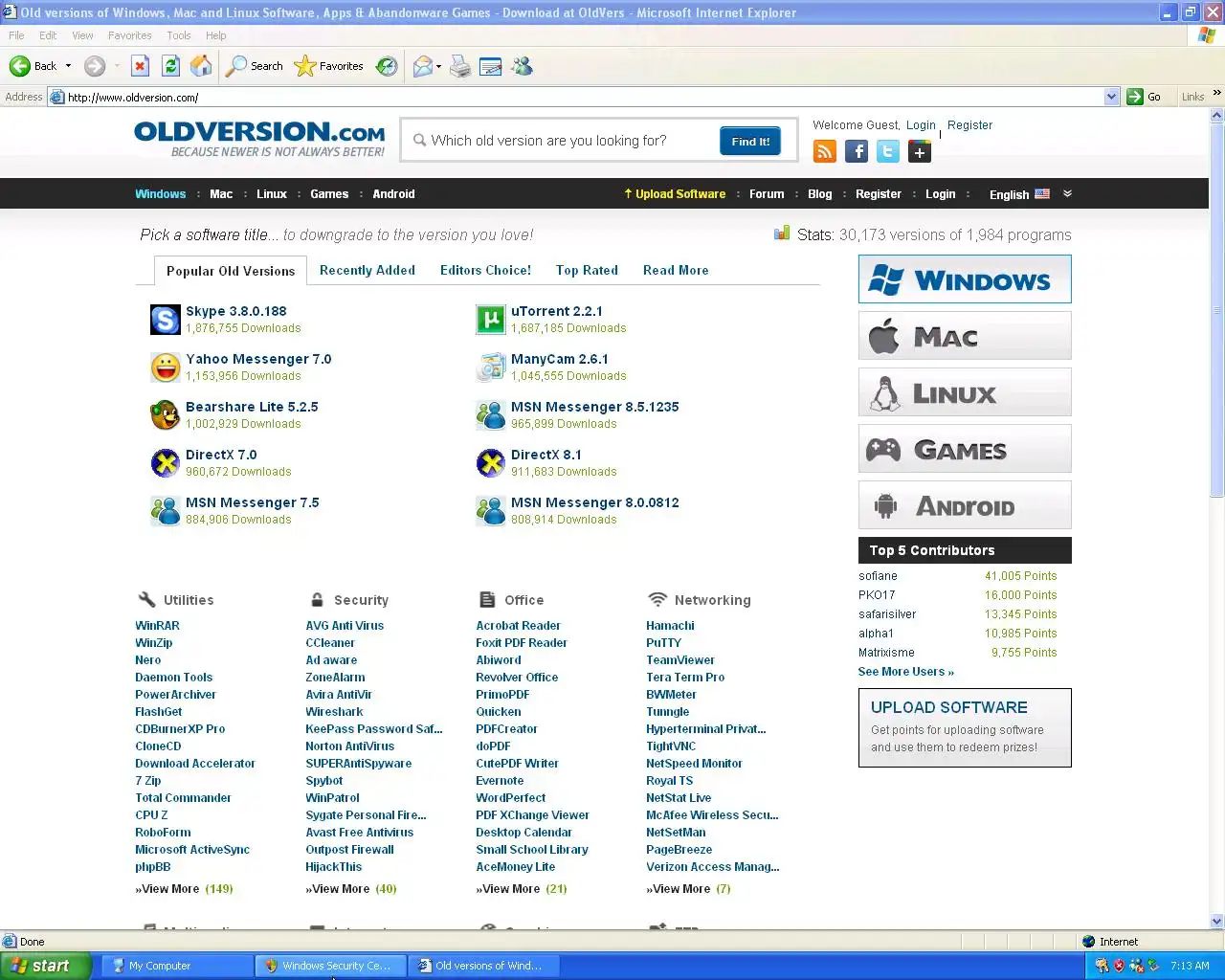Open the Forum nav link
The image size is (1225, 980).
pyautogui.click(x=767, y=193)
